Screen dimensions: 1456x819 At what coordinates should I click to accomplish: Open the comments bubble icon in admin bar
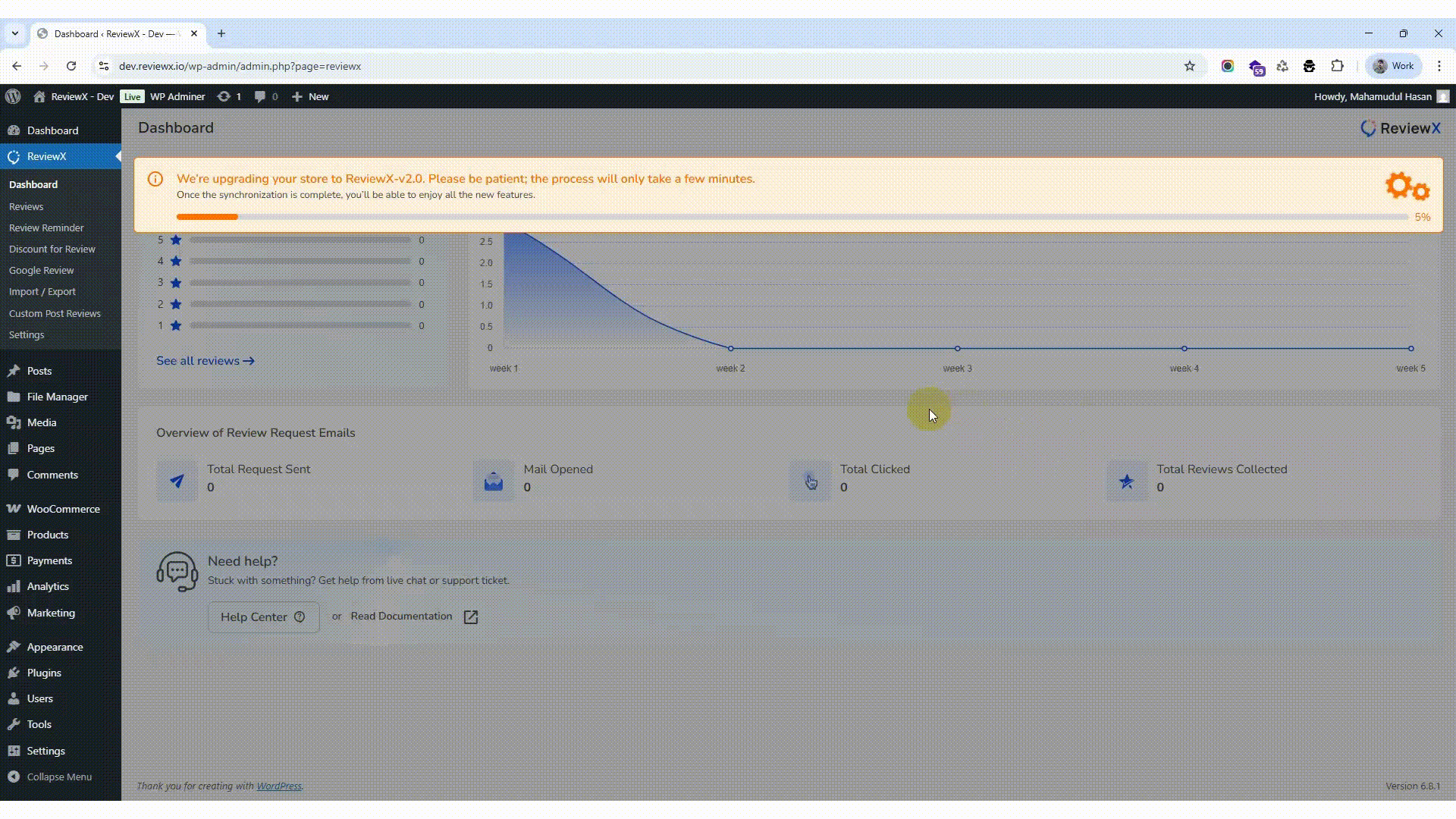(x=265, y=96)
